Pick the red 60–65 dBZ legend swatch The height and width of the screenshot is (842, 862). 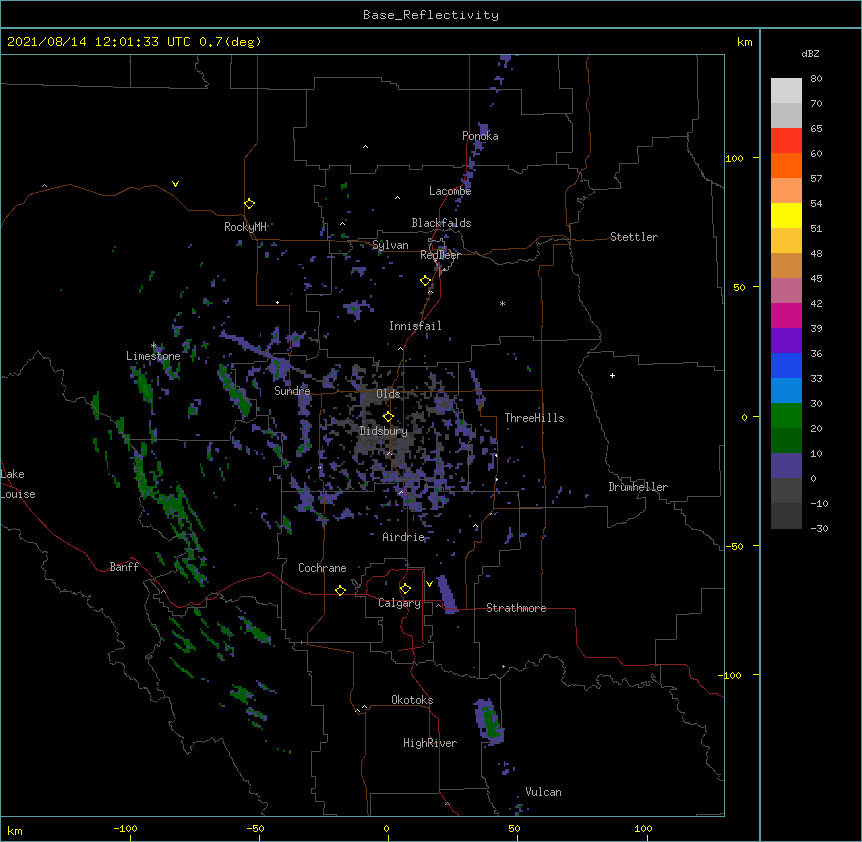tap(786, 140)
